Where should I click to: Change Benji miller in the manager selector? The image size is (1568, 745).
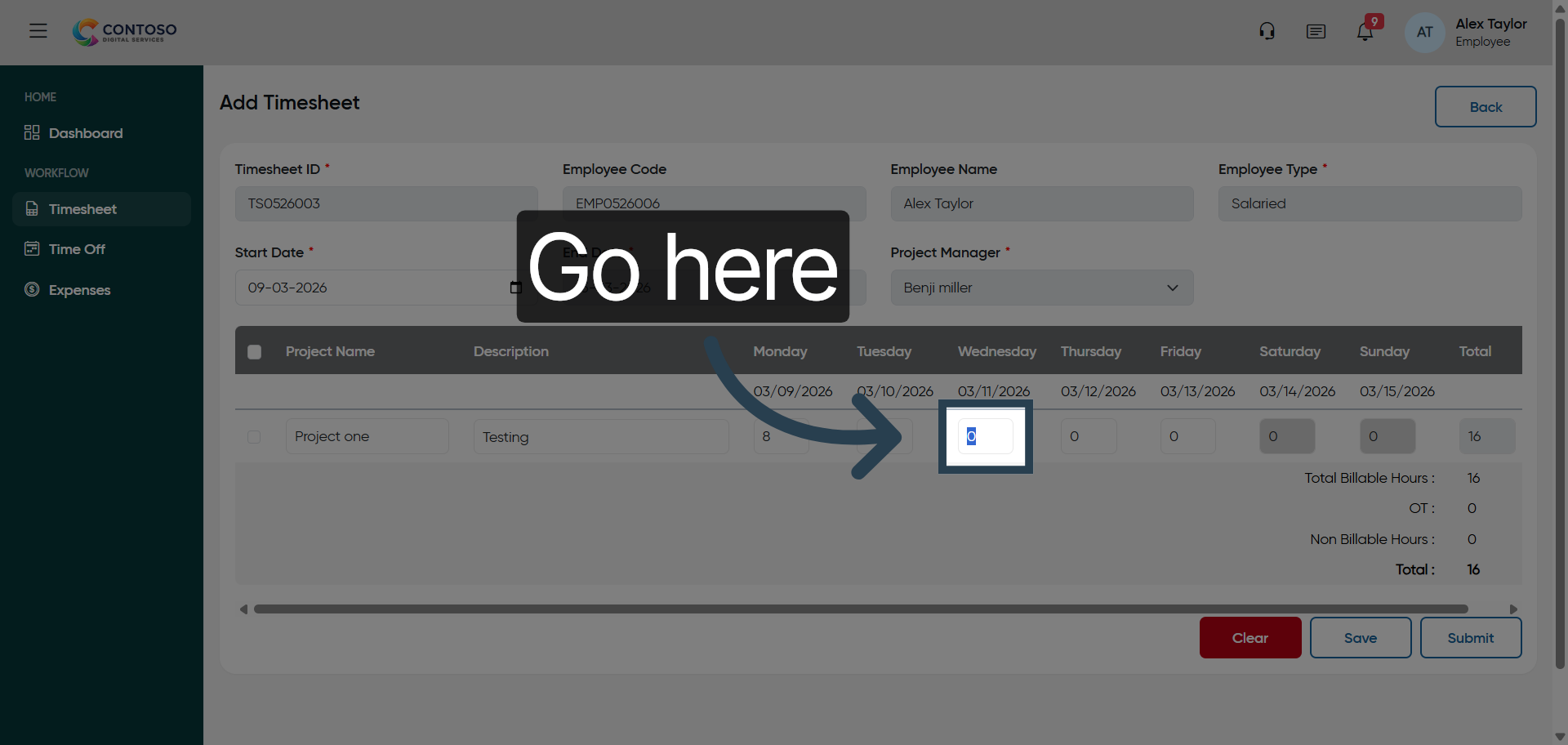[1041, 288]
